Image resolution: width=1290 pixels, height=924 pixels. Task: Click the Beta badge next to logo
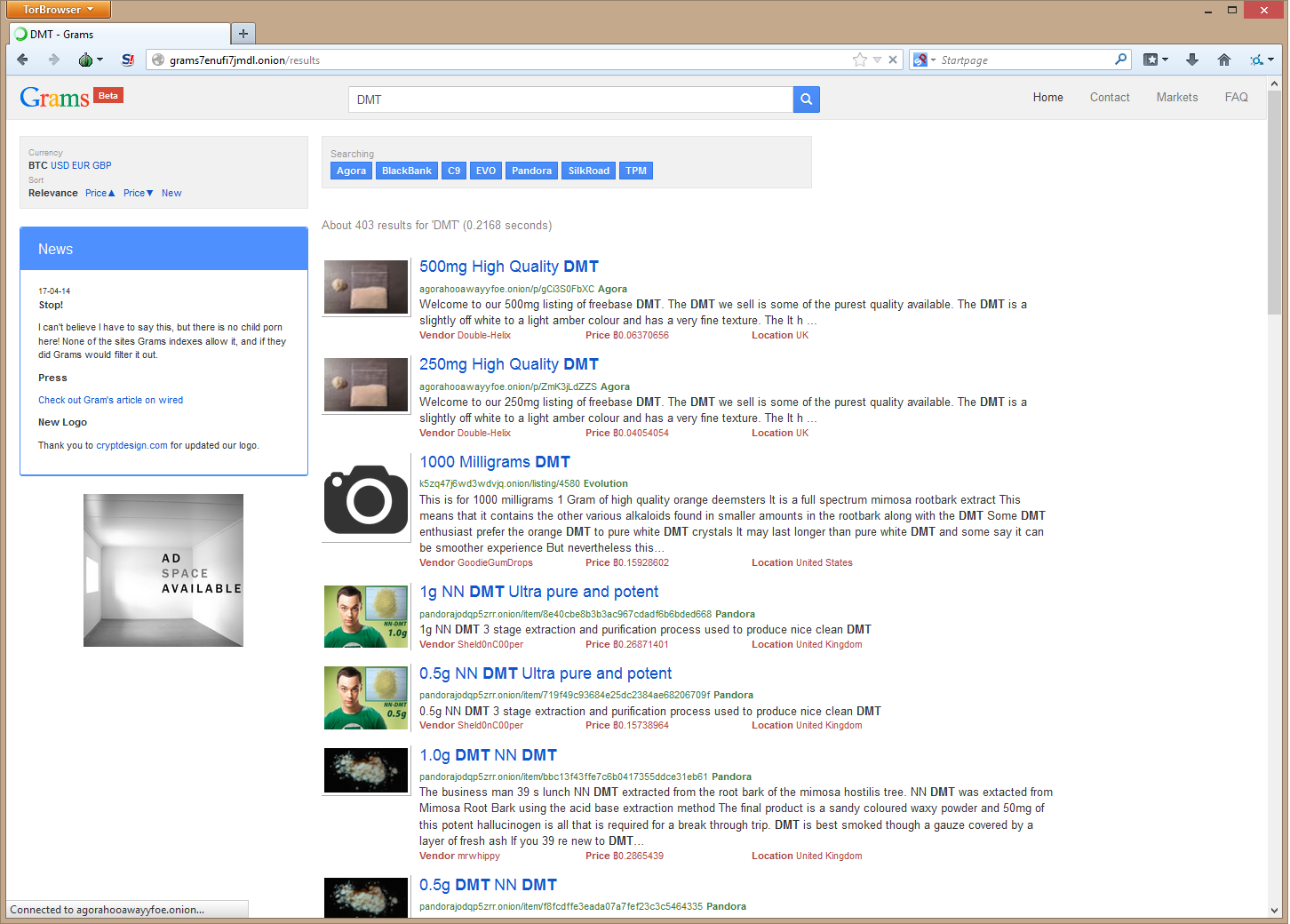[108, 96]
